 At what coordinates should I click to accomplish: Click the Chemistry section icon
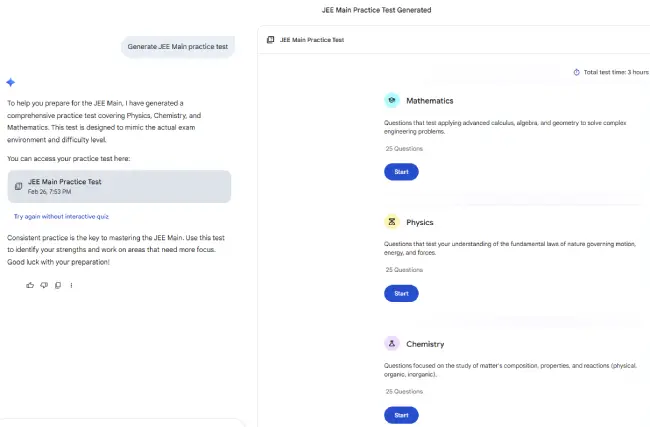click(392, 344)
